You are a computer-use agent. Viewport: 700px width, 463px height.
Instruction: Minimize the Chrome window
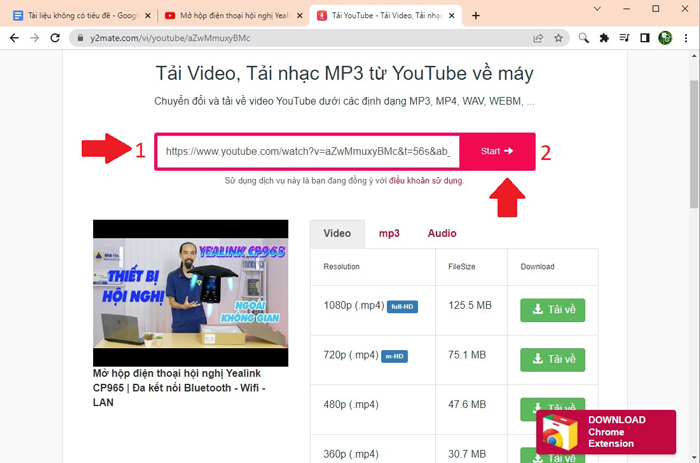[626, 8]
